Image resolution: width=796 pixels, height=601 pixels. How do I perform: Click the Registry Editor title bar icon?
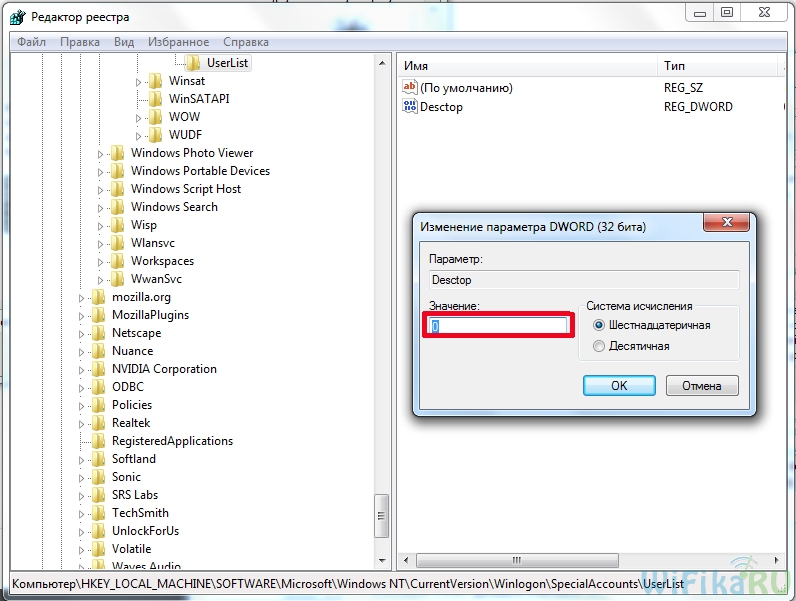coord(16,15)
